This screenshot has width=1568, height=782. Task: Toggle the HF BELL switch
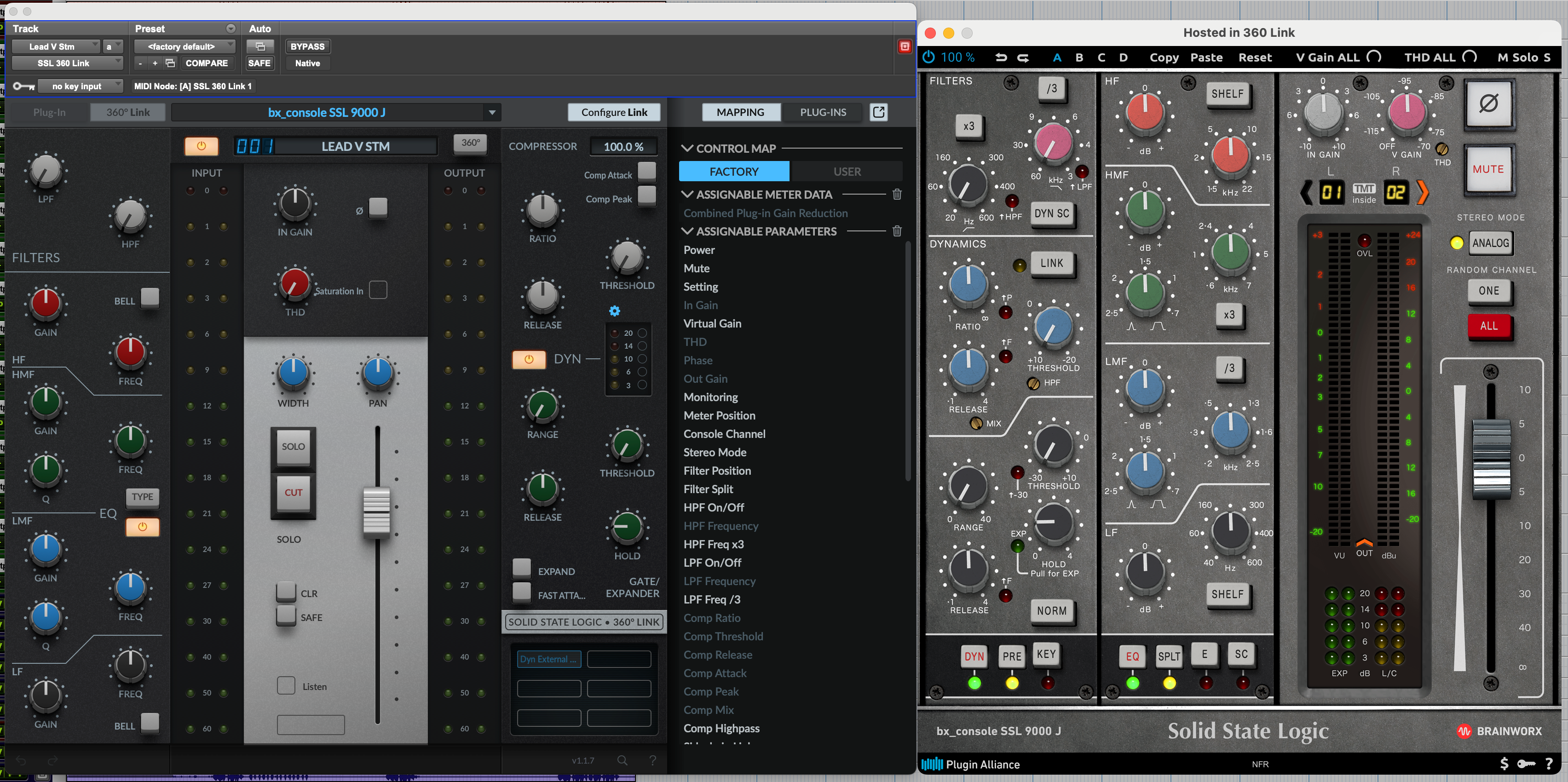150,298
